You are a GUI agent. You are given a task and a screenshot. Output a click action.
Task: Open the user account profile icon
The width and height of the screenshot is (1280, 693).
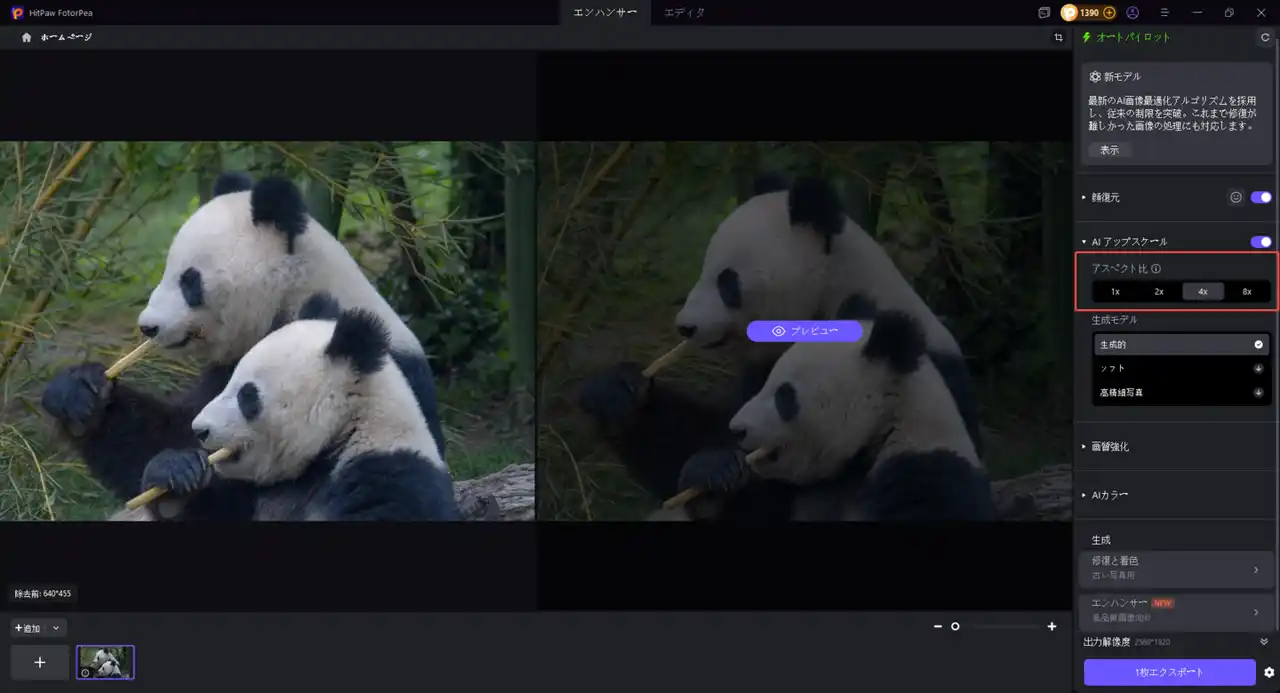tap(1132, 13)
